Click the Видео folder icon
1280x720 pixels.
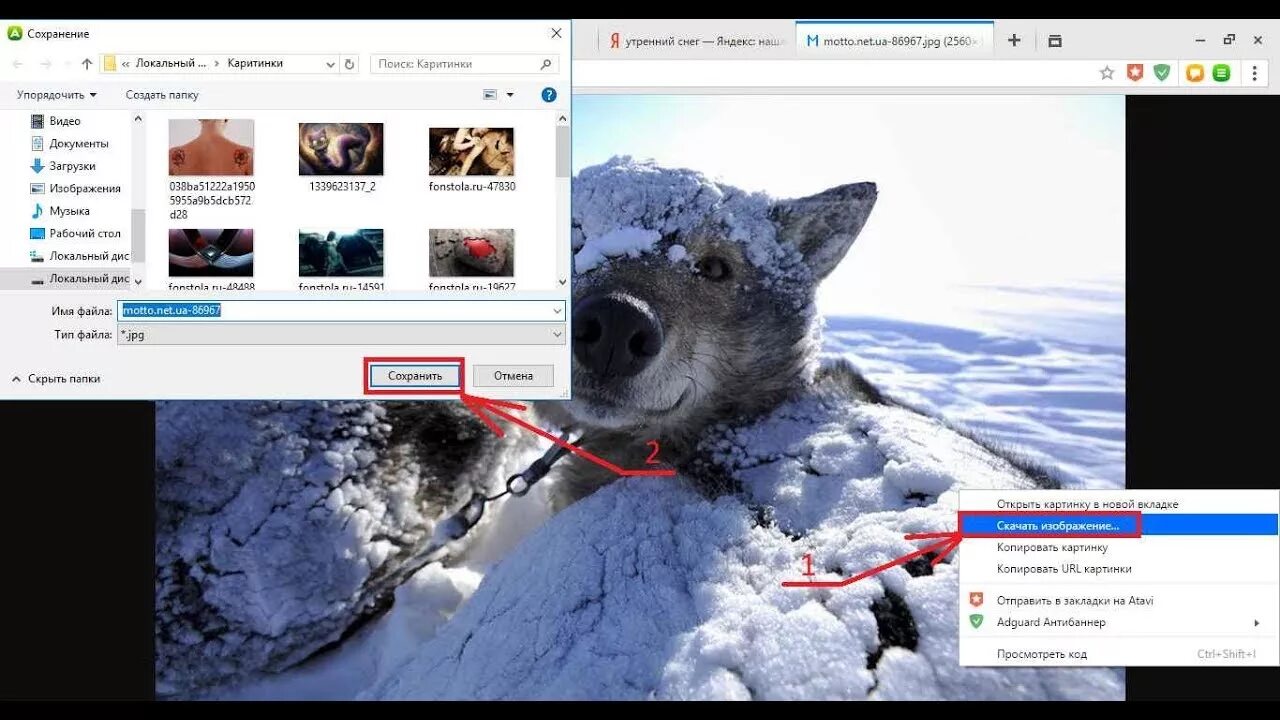37,121
